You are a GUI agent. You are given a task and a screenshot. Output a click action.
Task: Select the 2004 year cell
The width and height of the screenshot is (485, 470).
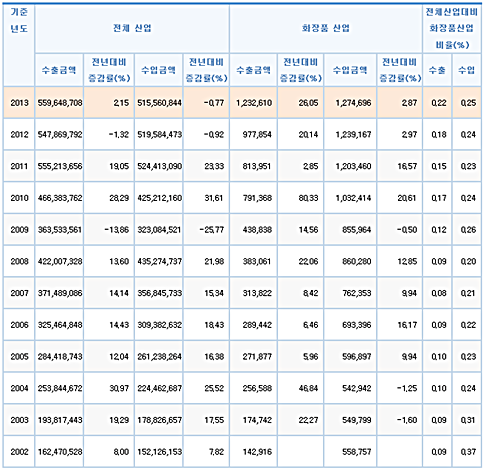click(x=19, y=388)
